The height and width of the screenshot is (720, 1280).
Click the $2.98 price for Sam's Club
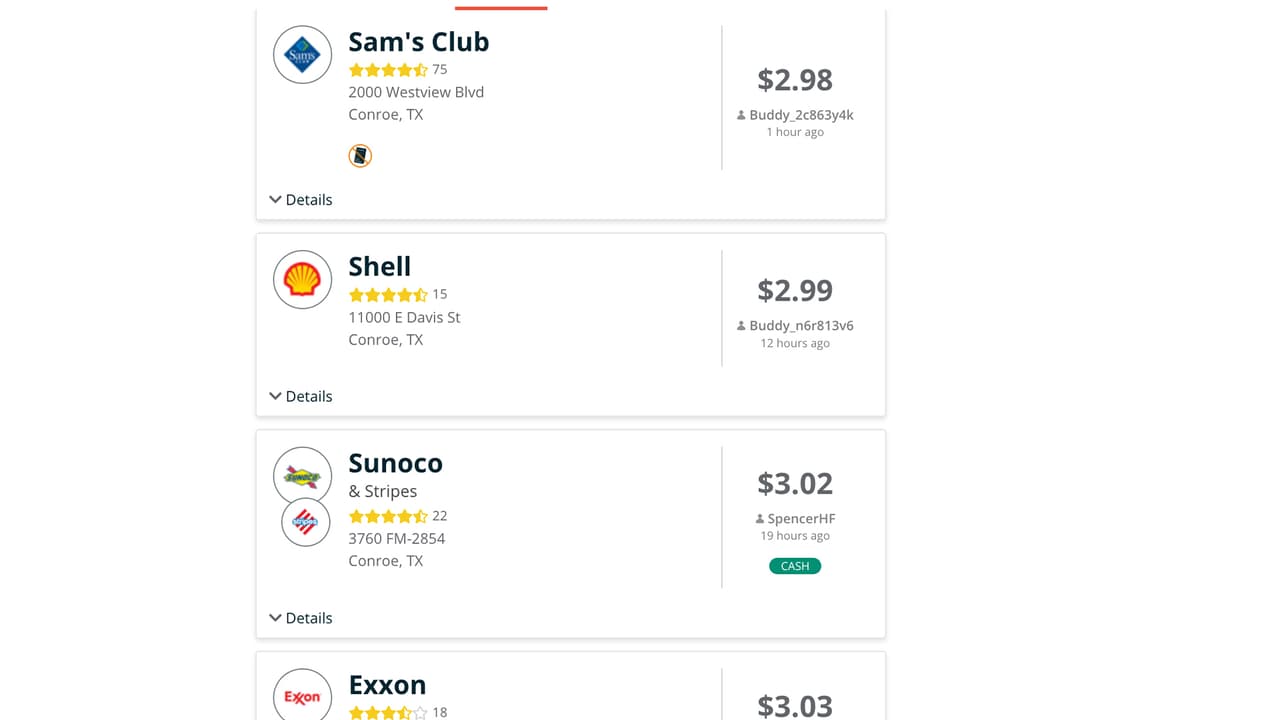coord(794,80)
